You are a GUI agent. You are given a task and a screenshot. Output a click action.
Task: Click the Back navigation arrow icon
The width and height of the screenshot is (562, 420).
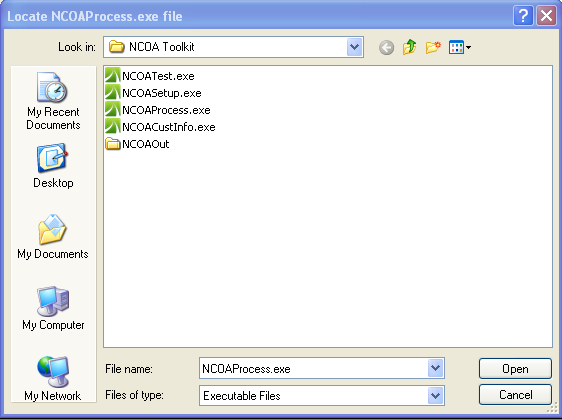pos(386,47)
